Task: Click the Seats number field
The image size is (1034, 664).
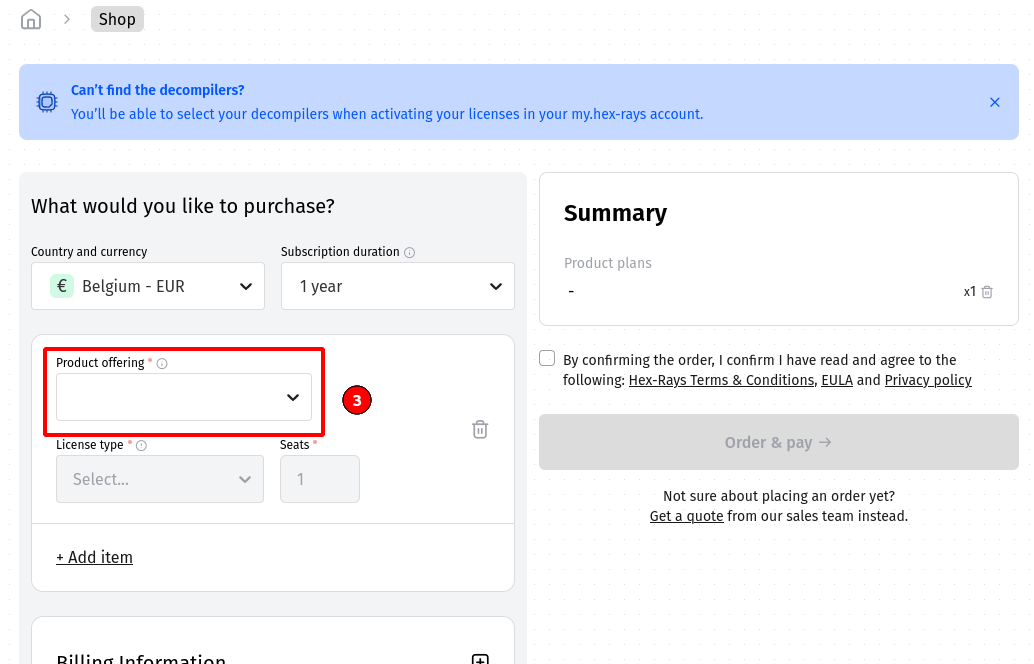Action: (x=320, y=479)
